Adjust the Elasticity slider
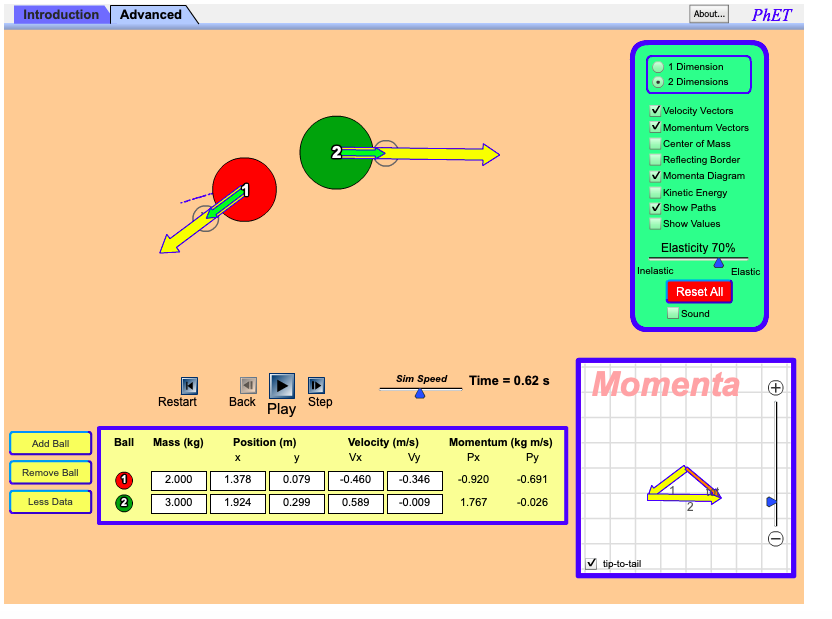The height and width of the screenshot is (619, 832). click(718, 262)
